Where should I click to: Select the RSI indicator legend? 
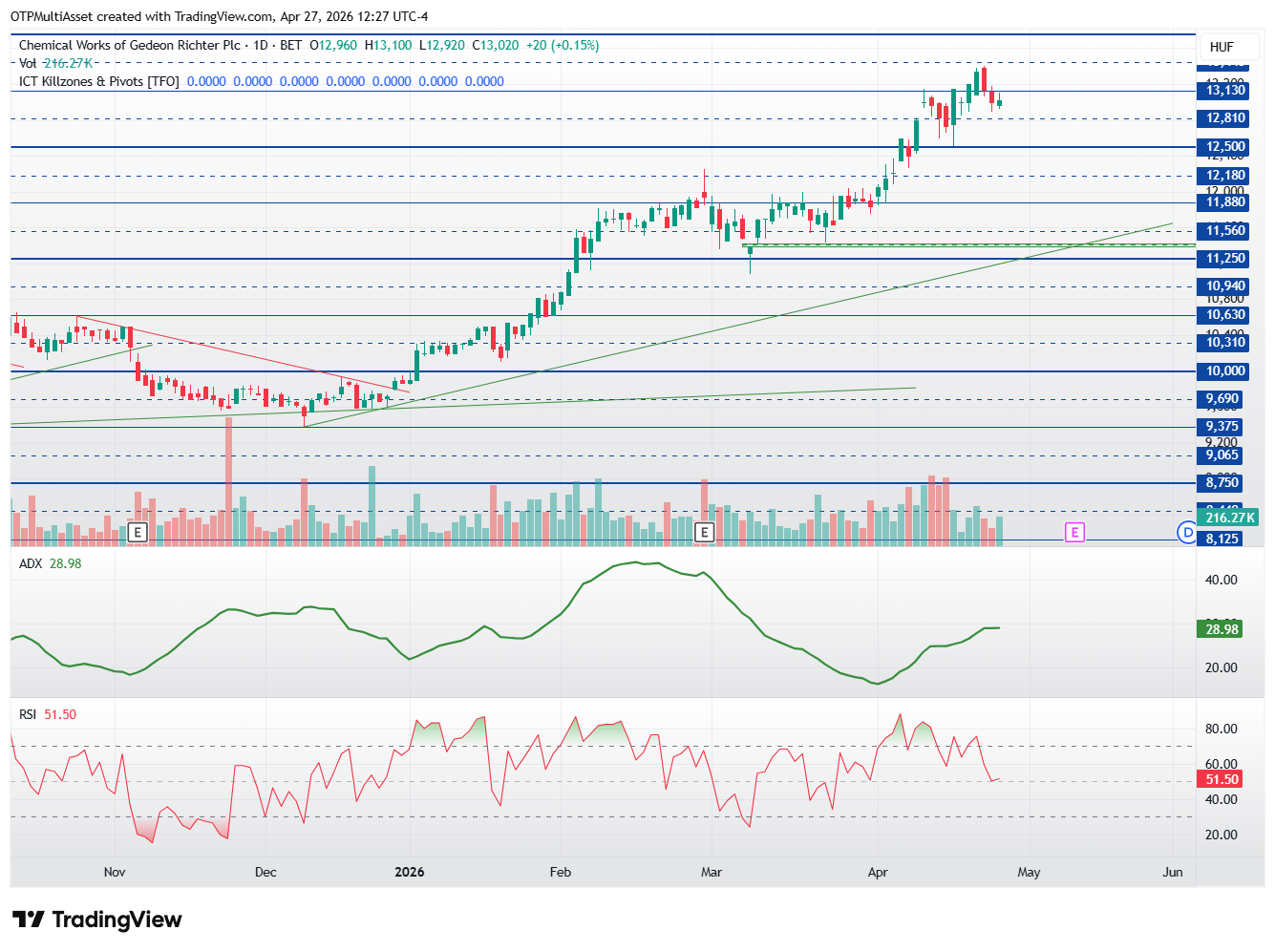point(48,714)
